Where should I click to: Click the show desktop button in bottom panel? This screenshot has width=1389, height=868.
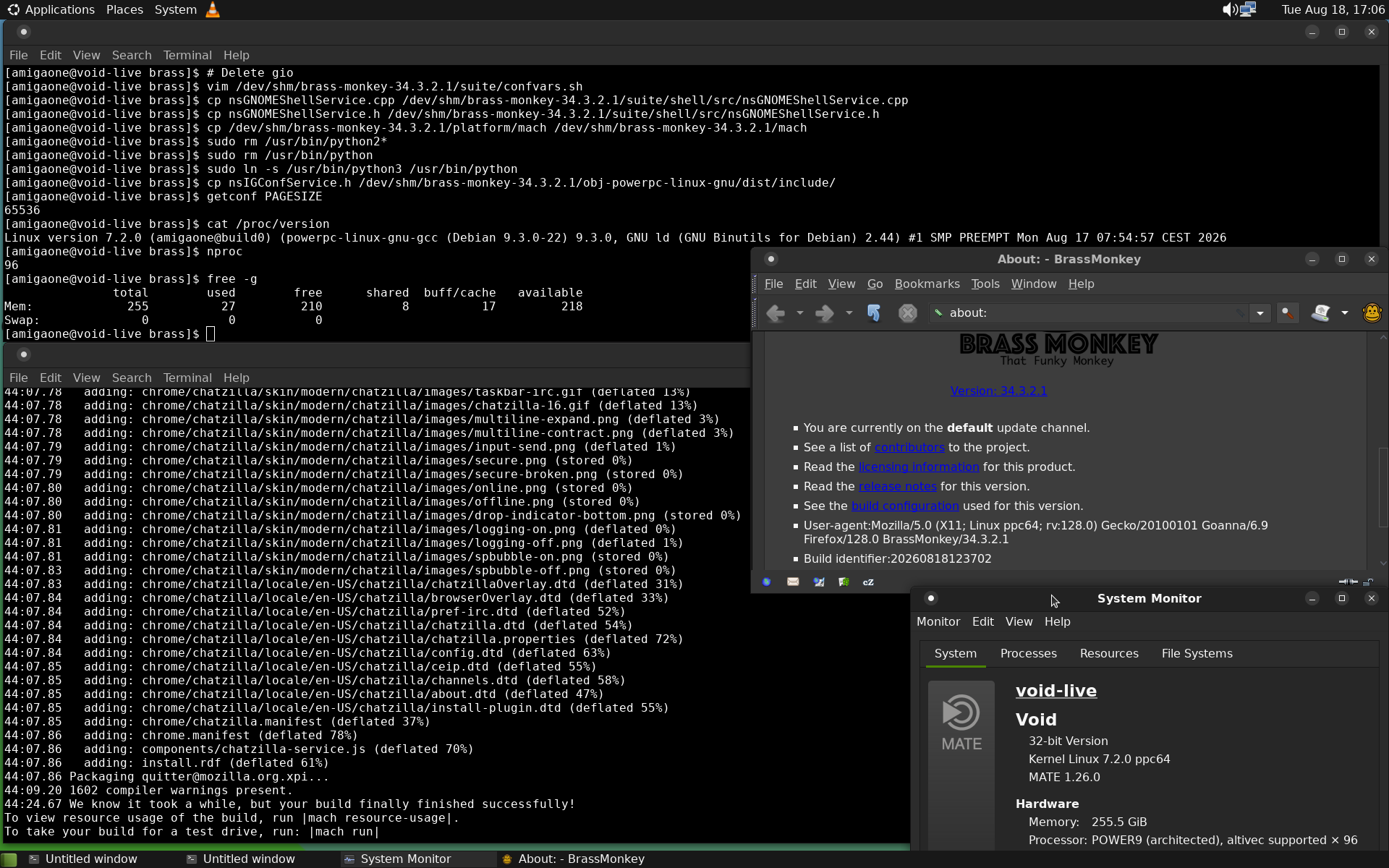[x=9, y=859]
